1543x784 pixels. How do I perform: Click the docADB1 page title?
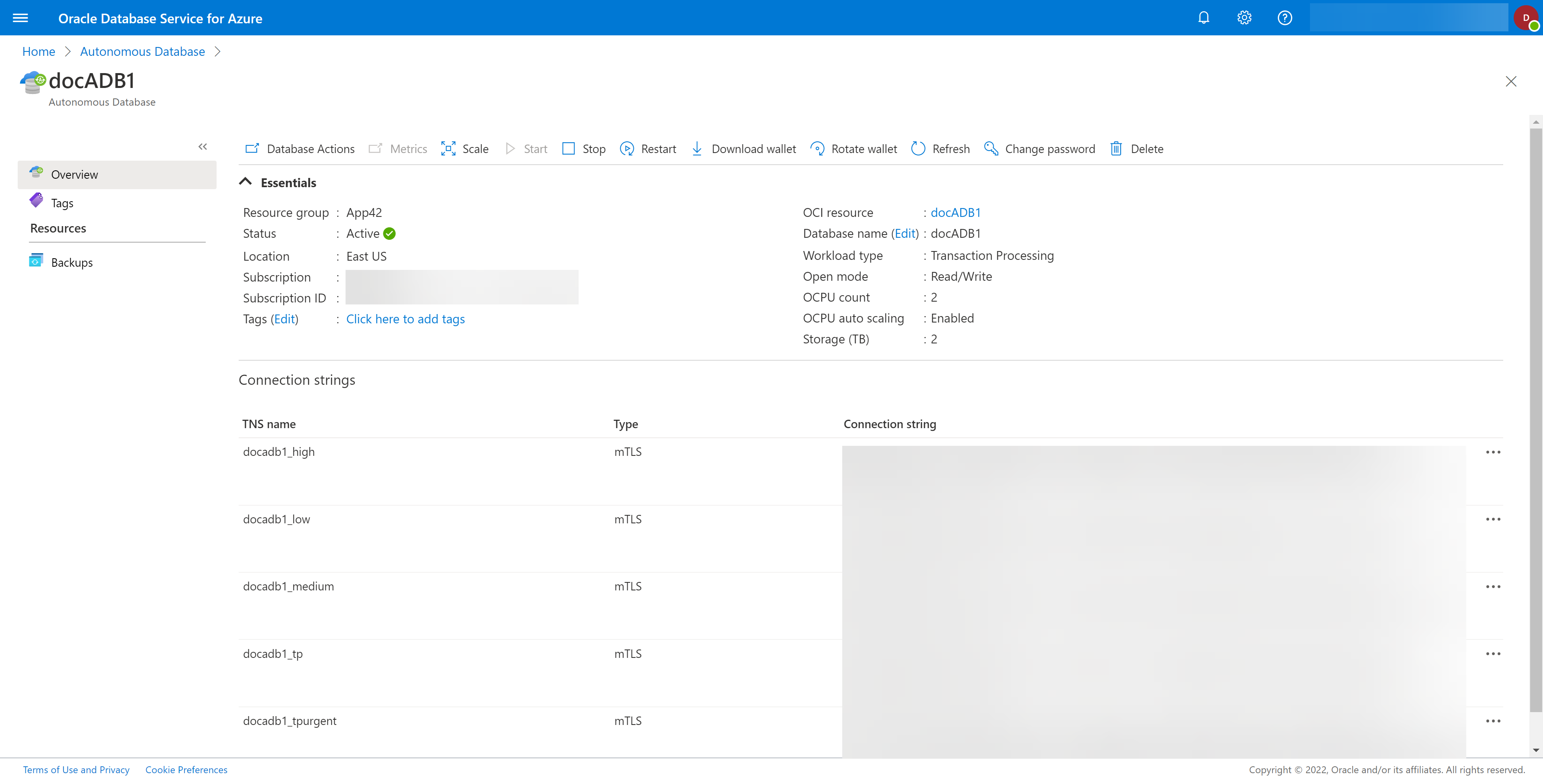[92, 80]
